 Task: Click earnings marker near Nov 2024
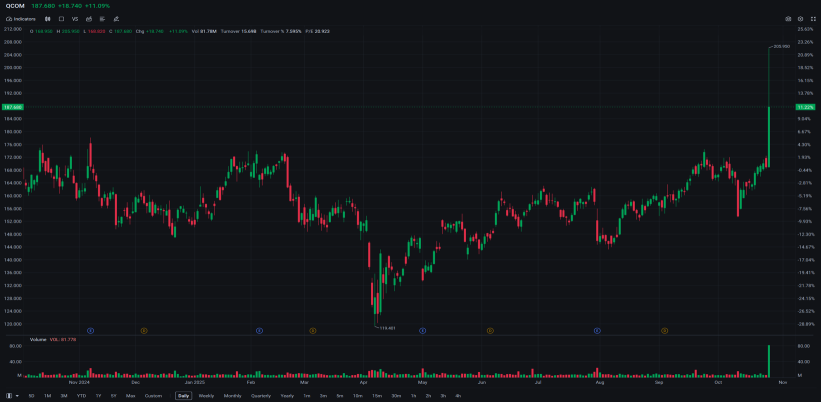[x=91, y=330]
